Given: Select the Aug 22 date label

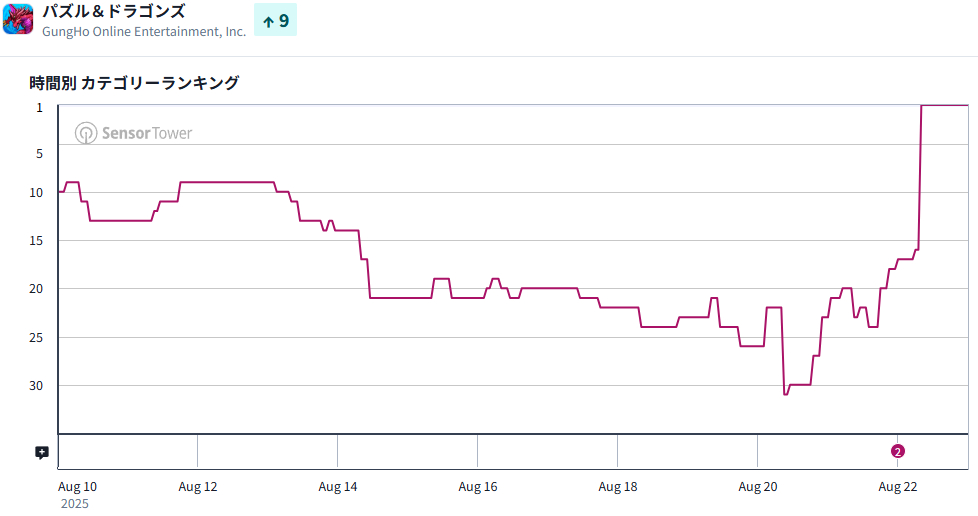Looking at the screenshot, I should point(898,487).
